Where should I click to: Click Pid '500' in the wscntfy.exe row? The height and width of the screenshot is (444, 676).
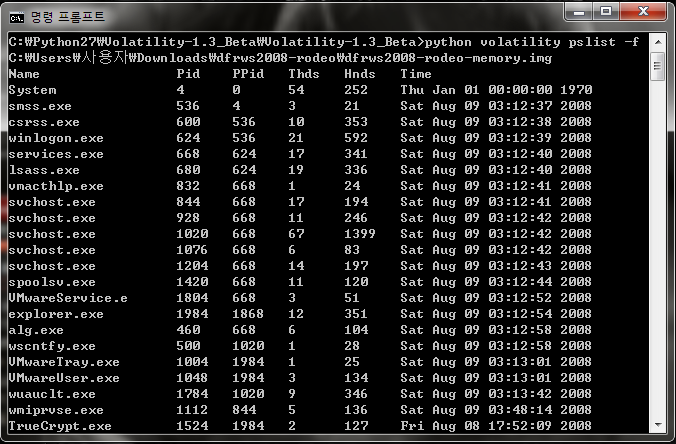(188, 345)
